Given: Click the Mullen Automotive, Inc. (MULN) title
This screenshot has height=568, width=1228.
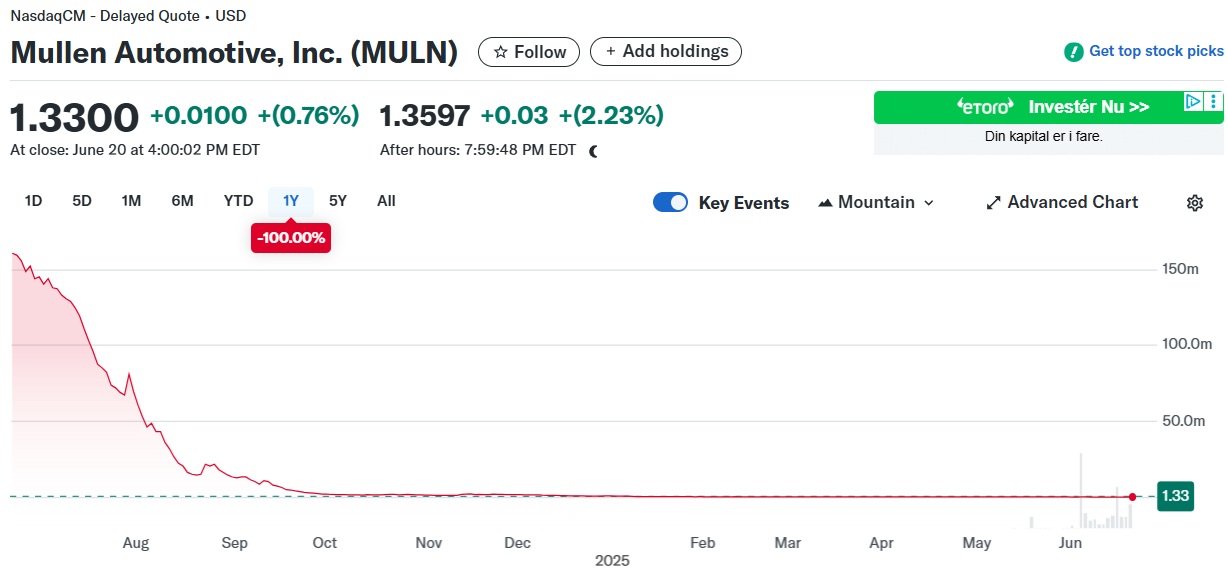Looking at the screenshot, I should (x=234, y=52).
